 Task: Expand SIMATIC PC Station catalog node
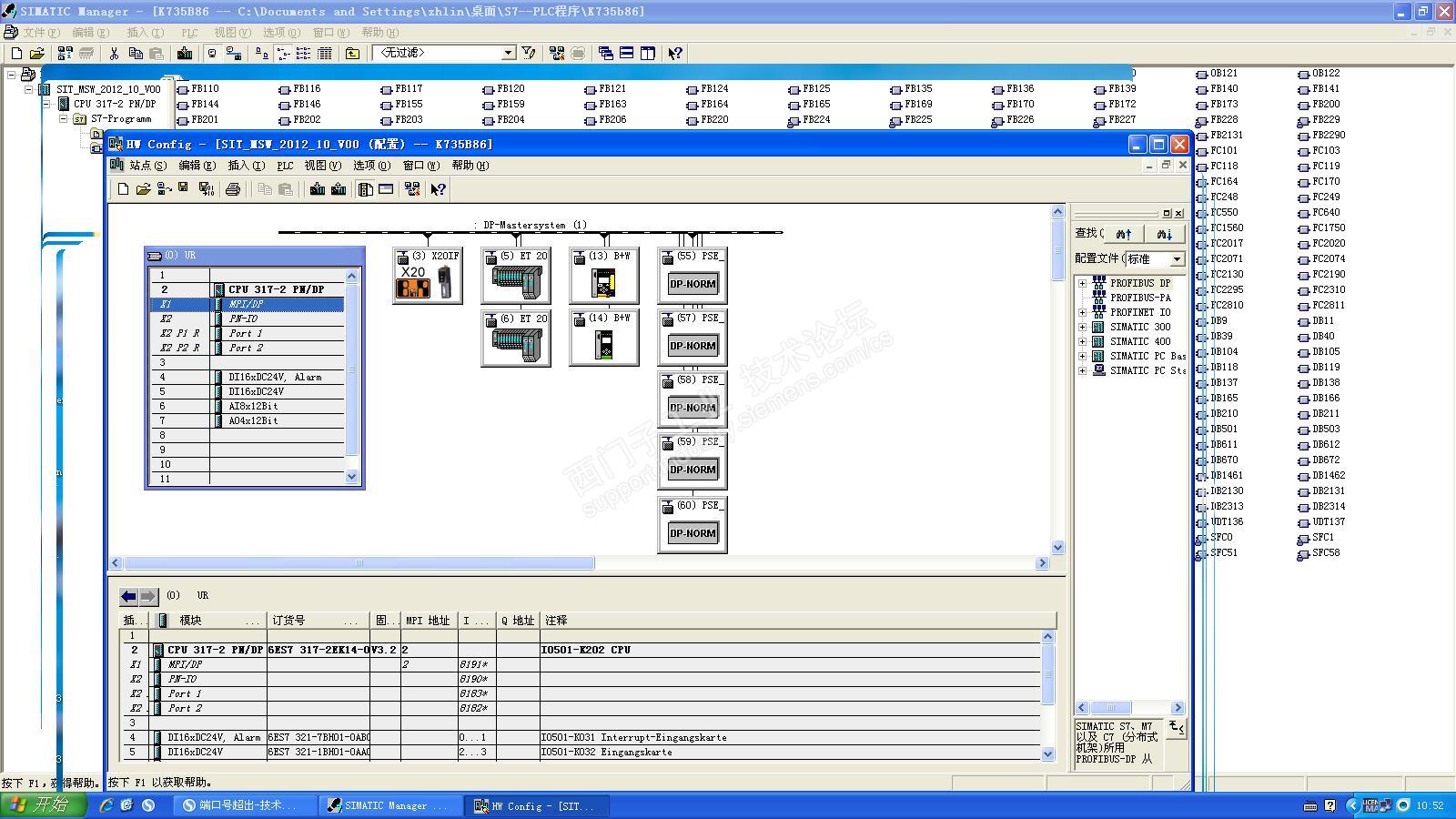(x=1083, y=370)
